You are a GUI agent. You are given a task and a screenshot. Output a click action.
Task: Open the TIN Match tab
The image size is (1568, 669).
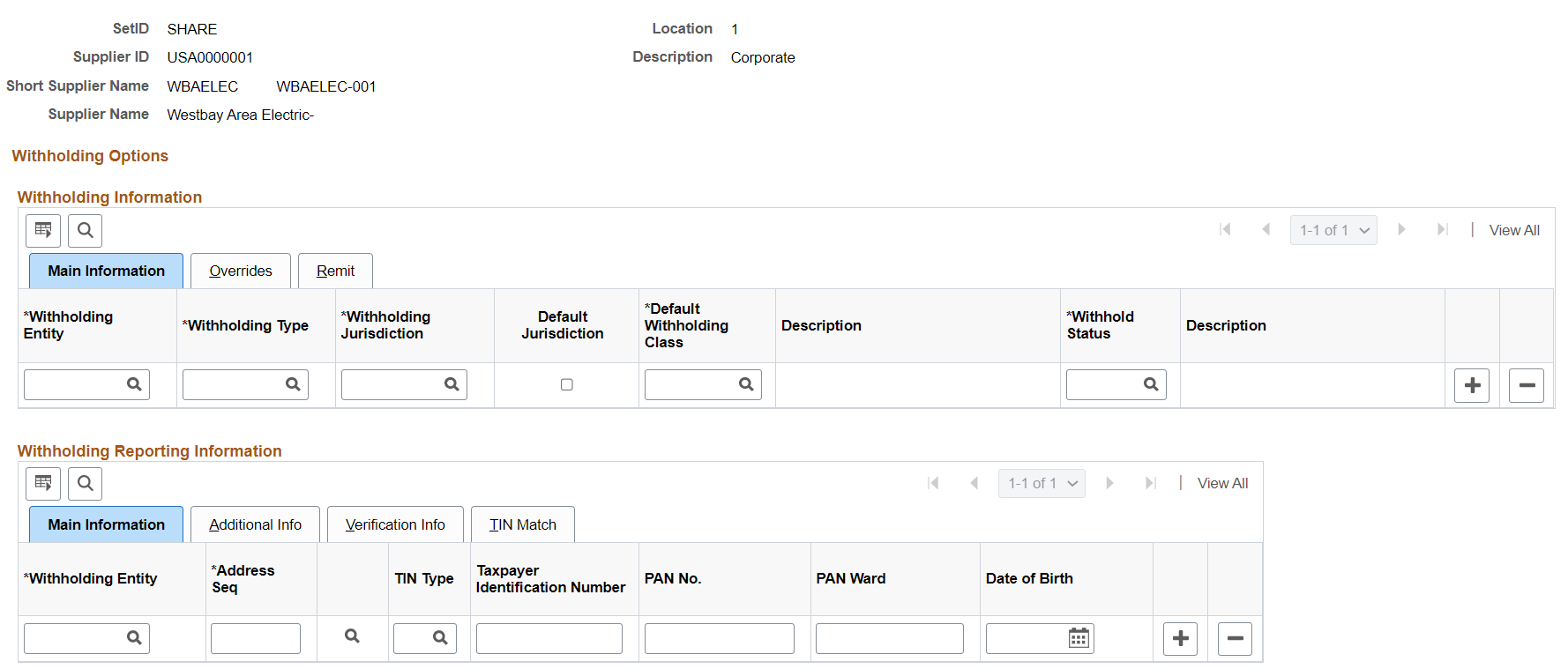(523, 524)
